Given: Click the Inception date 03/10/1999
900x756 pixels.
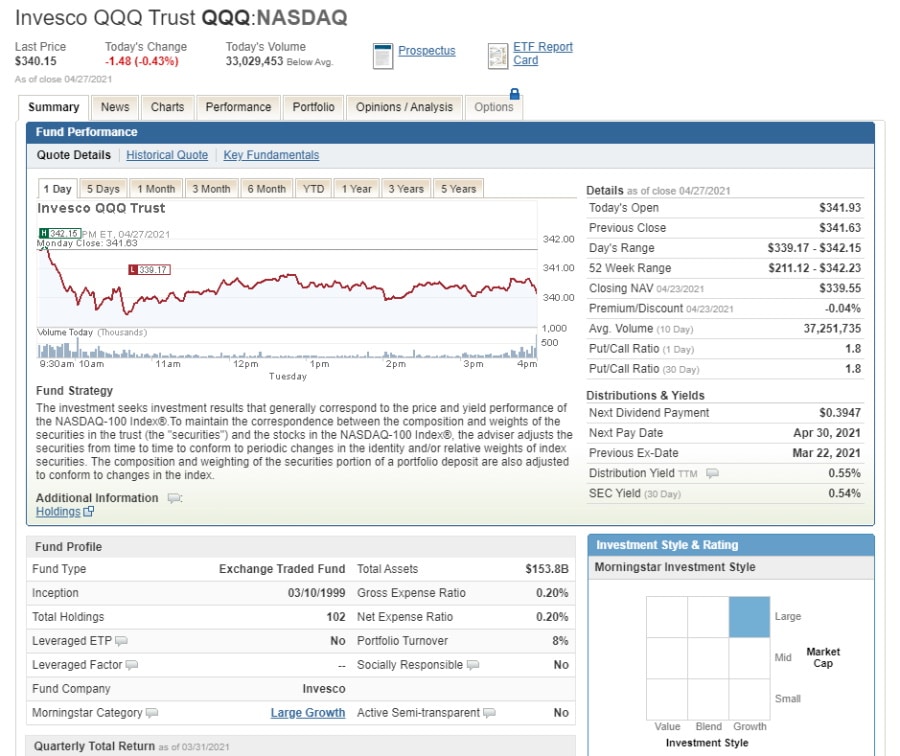Looking at the screenshot, I should coord(316,593).
